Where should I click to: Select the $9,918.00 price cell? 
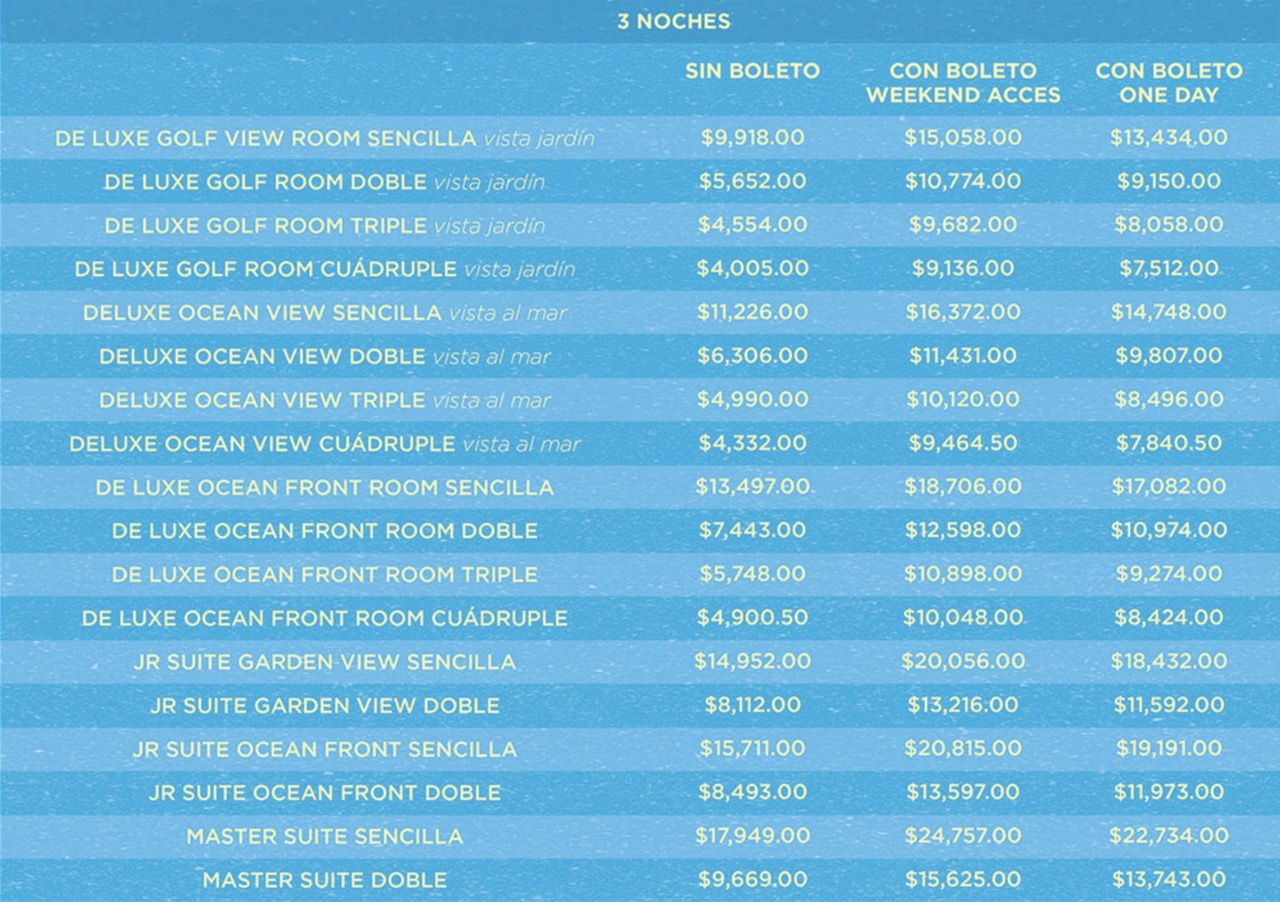coord(752,138)
